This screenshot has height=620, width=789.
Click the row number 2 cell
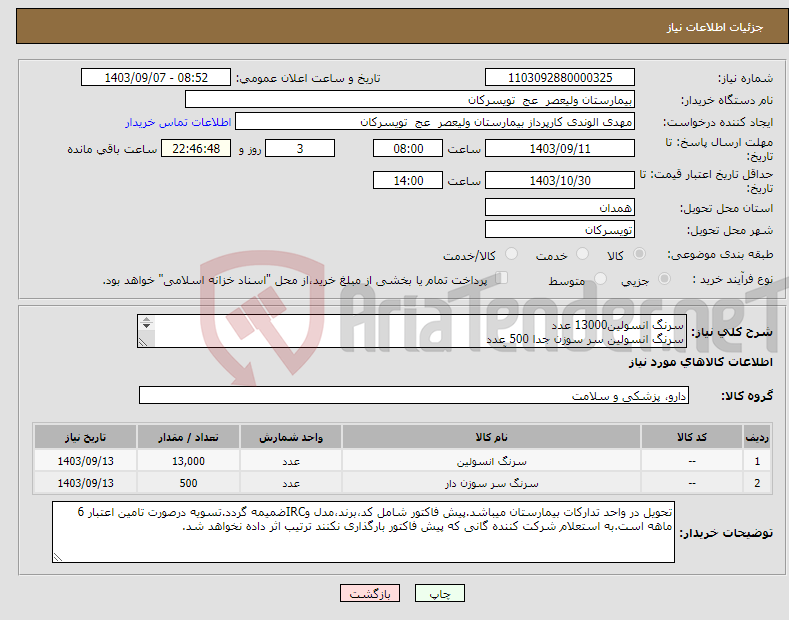pos(757,483)
